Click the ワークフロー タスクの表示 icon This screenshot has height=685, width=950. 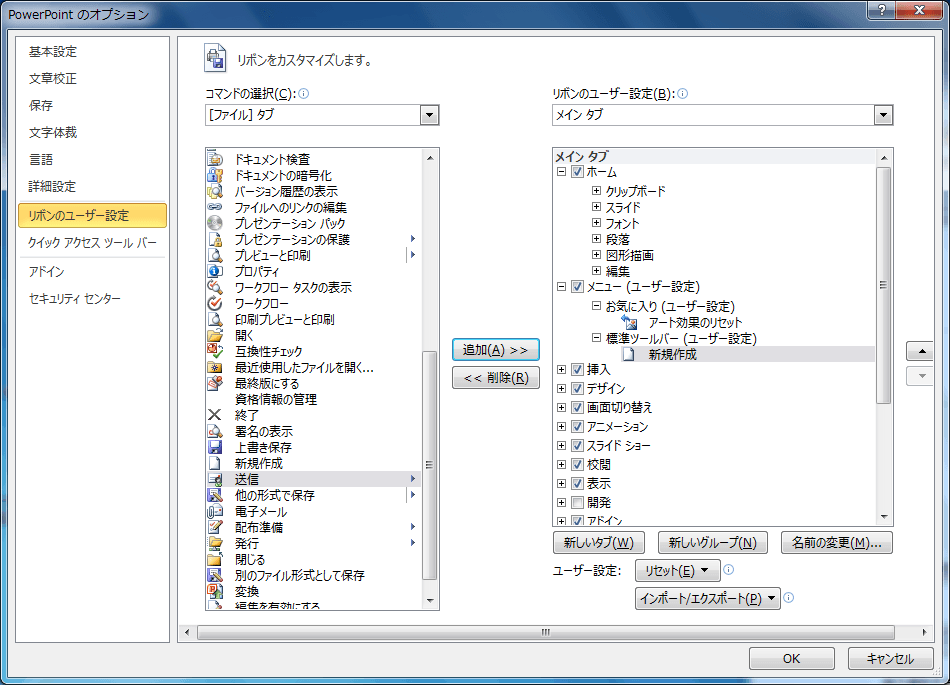coord(215,287)
